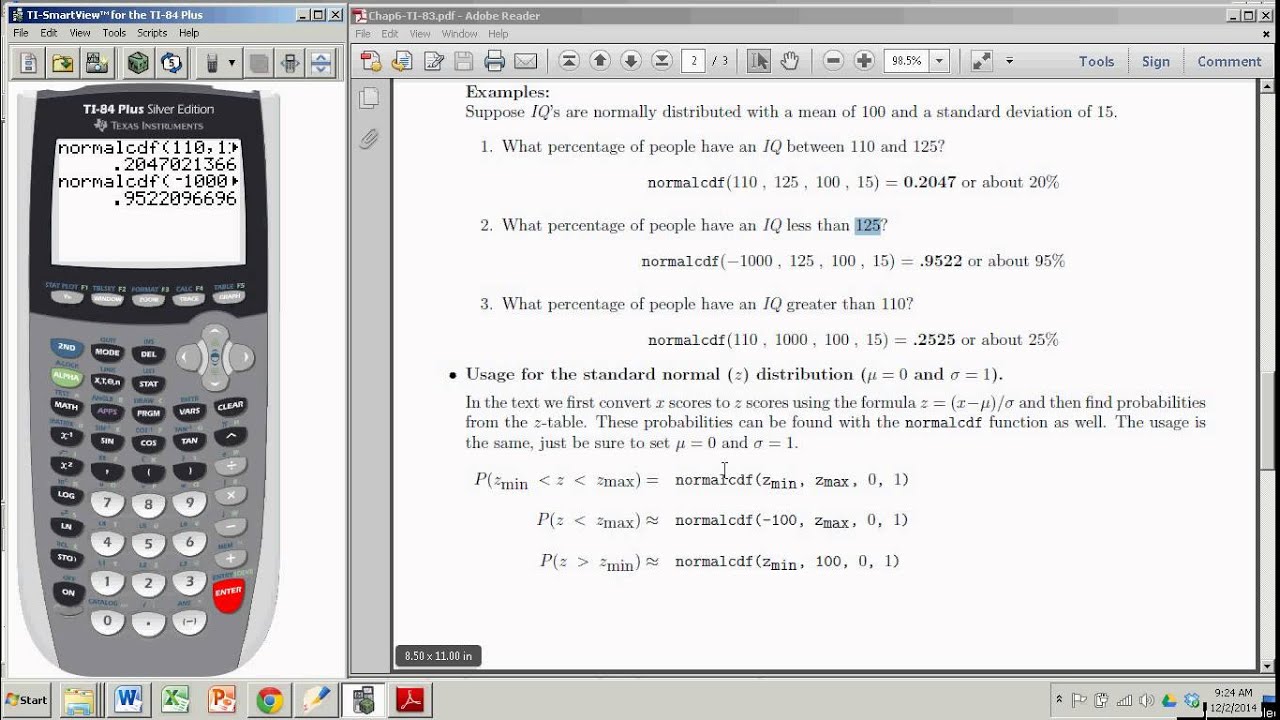Show page thumbnails panel in Adobe Reader sidebar
The image size is (1280, 720).
pos(369,98)
